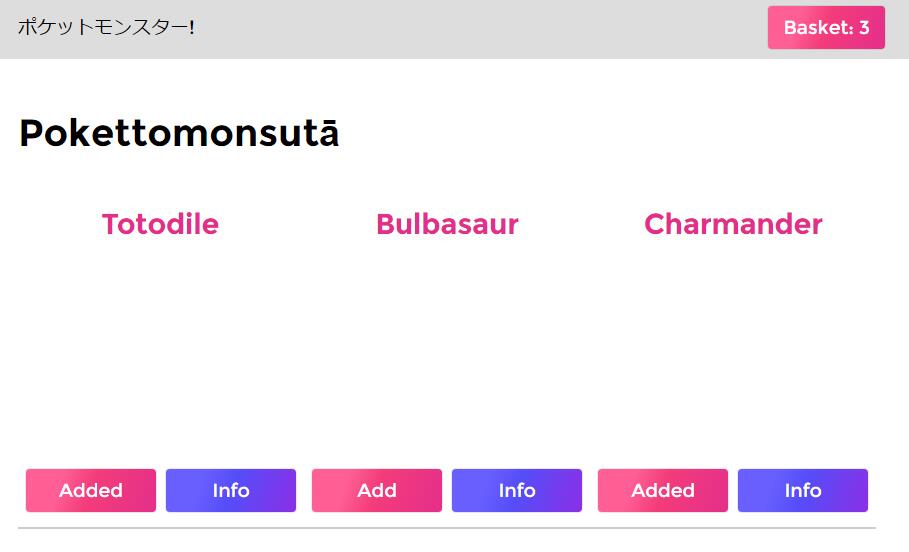Screen dimensions: 909x552
Task: Toggle the Added button under Charmander
Action: (663, 490)
